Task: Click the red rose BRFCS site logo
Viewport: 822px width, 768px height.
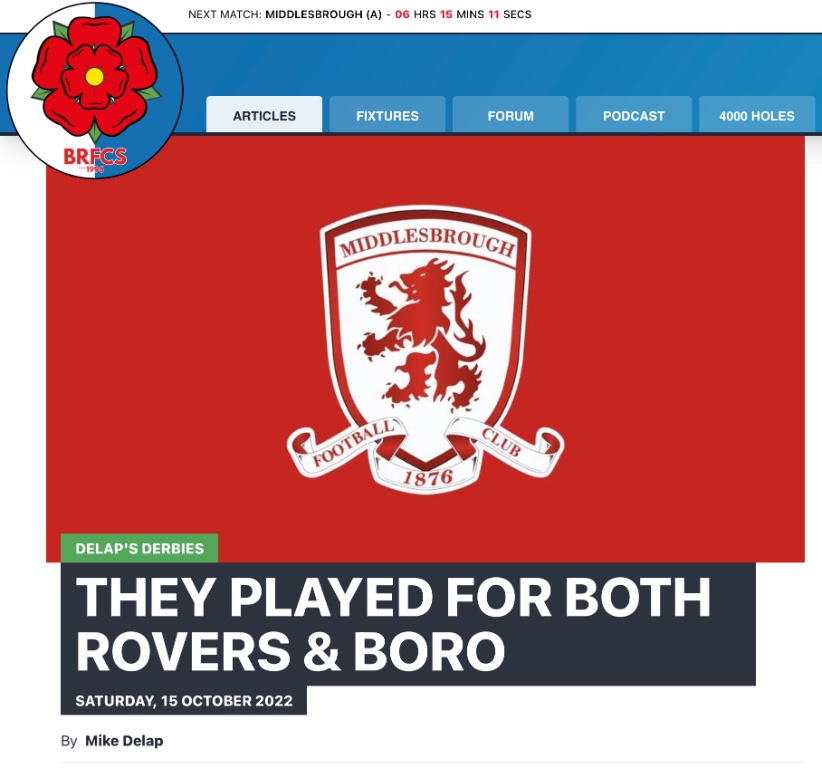Action: (x=95, y=90)
